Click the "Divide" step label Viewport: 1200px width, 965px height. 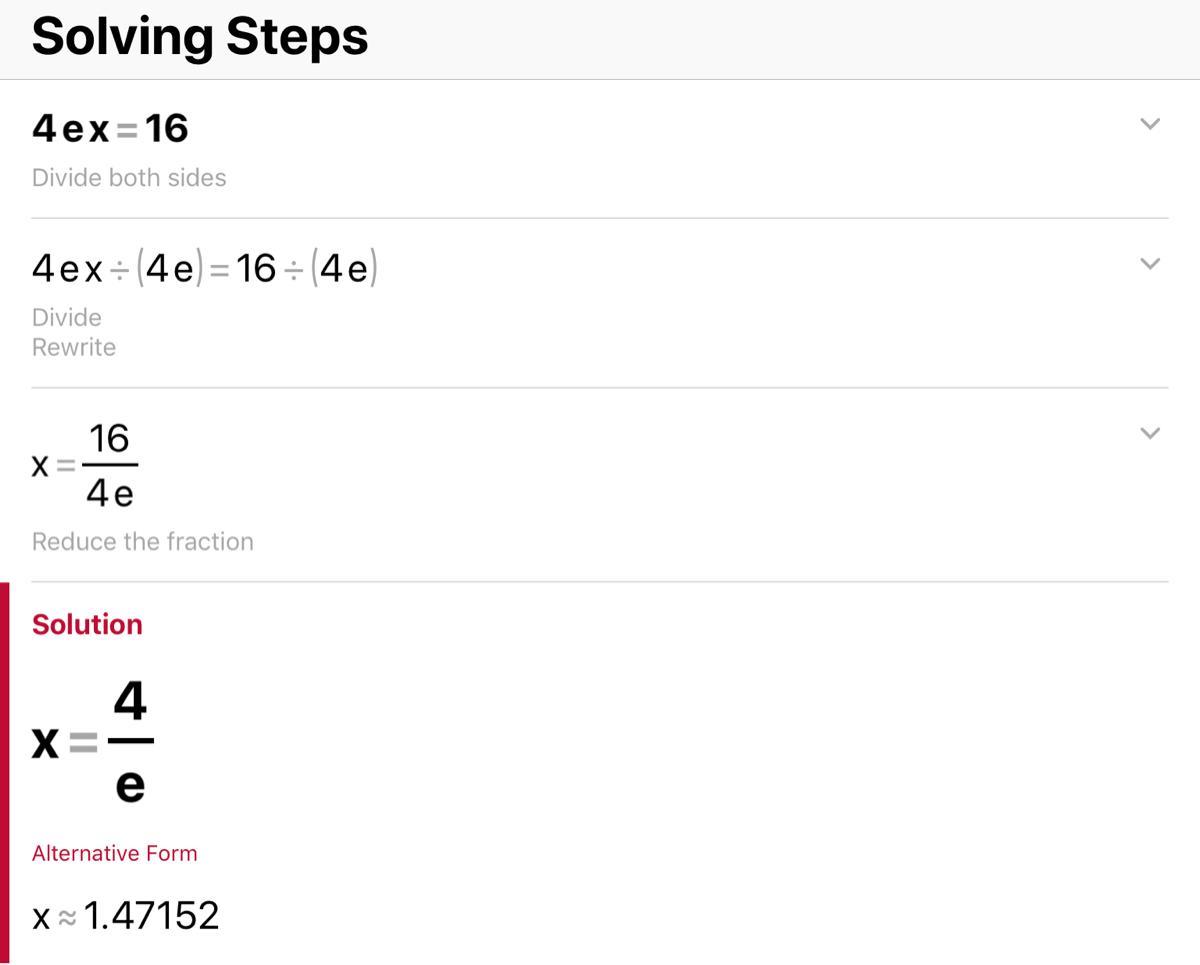click(x=67, y=318)
